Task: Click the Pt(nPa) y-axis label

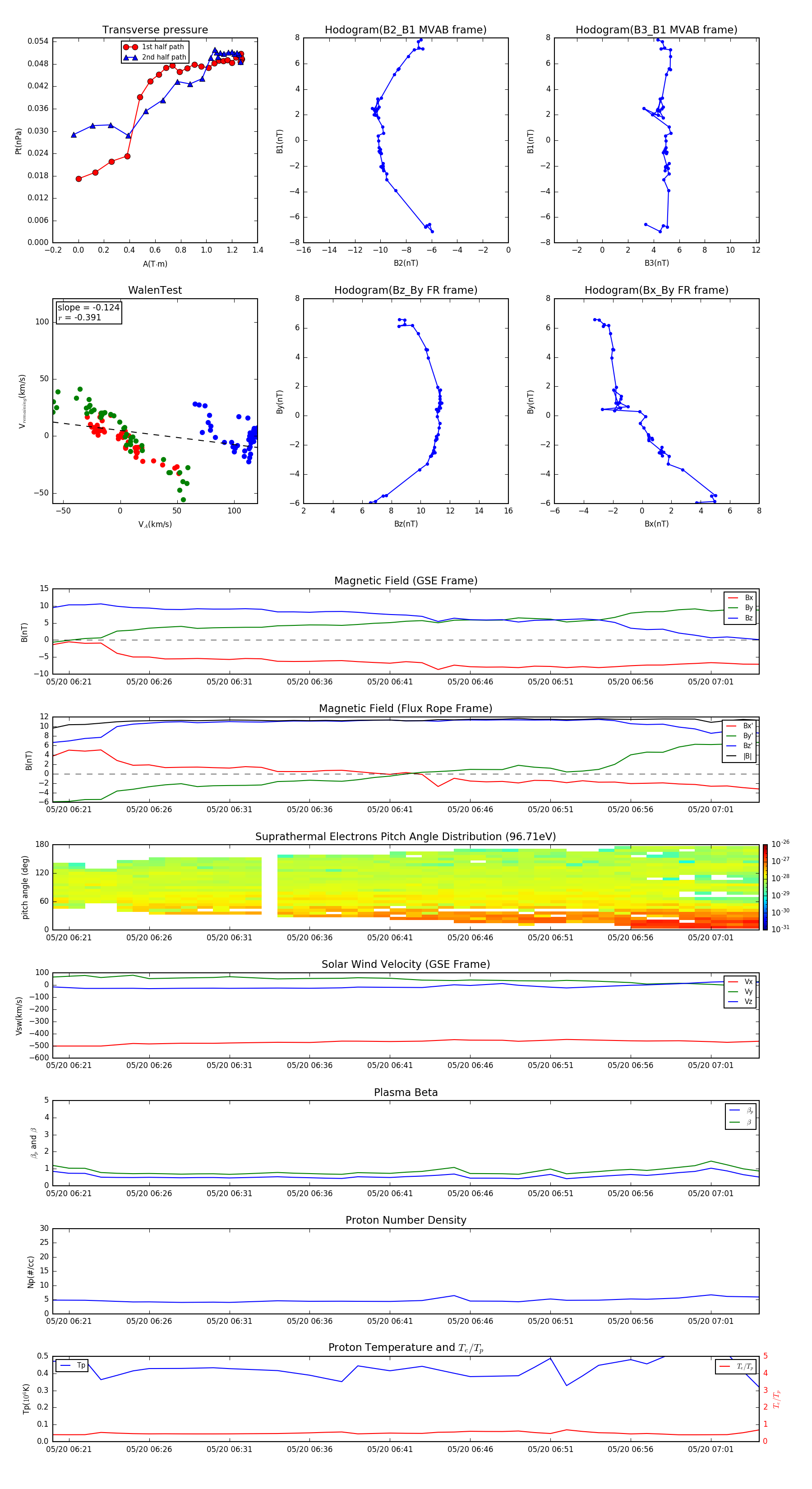Action: (x=18, y=140)
